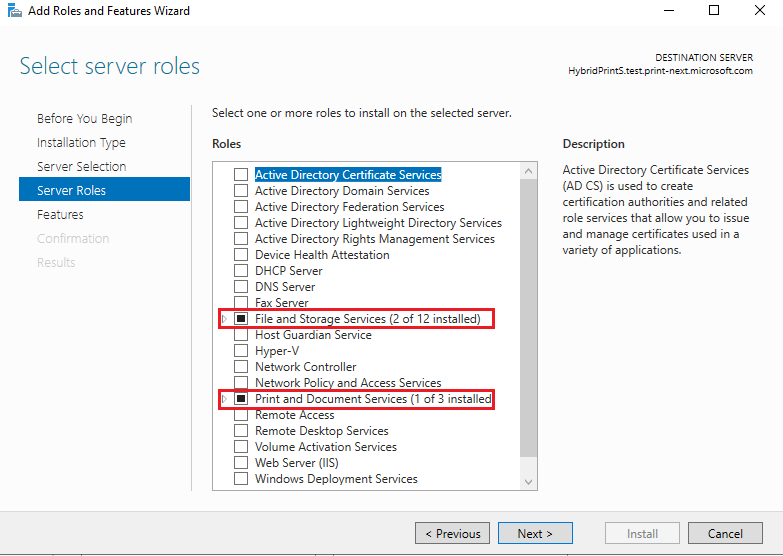This screenshot has width=783, height=556.
Task: Expand Print and Document Services node
Action: click(225, 399)
